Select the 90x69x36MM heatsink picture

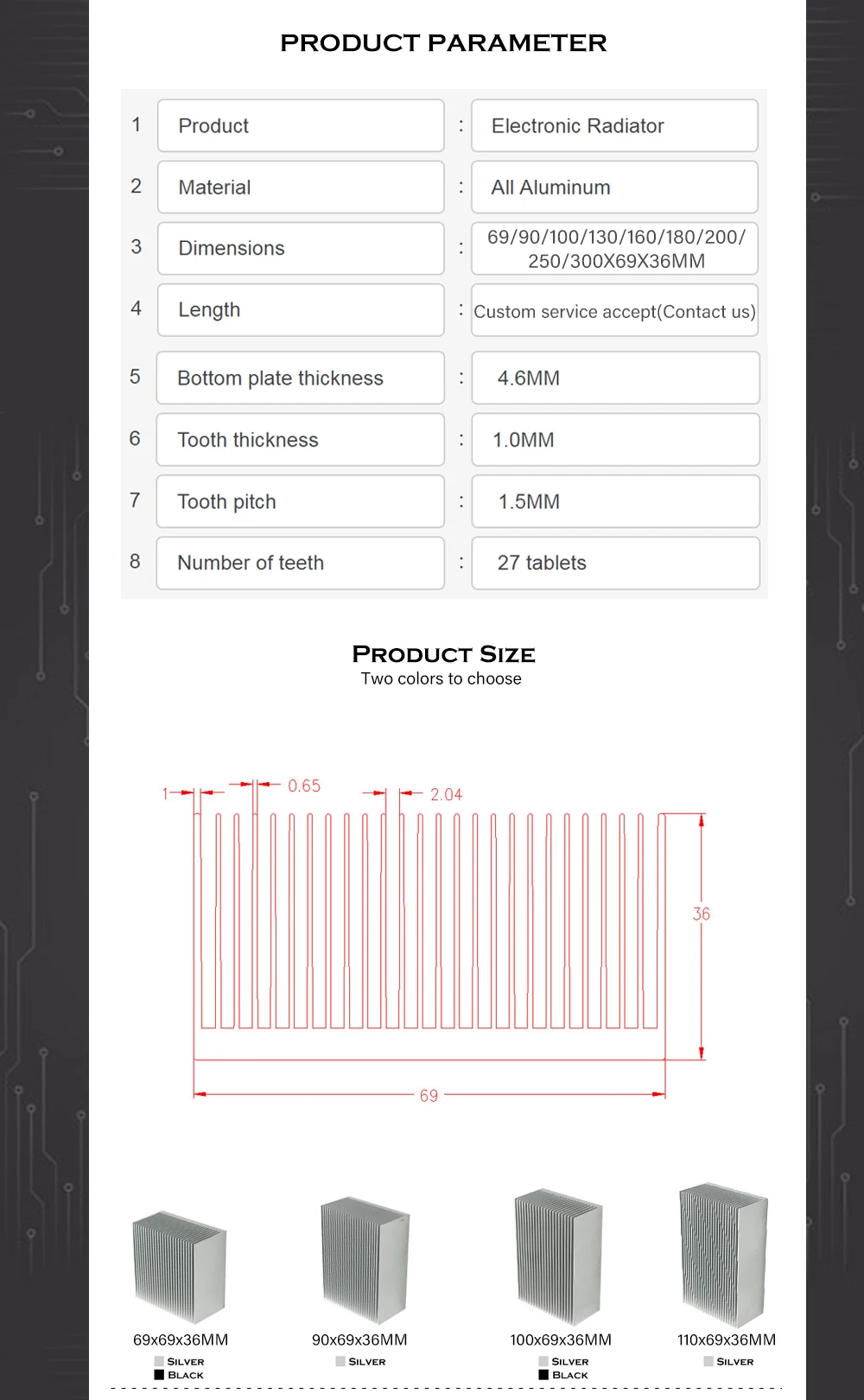[x=365, y=1259]
